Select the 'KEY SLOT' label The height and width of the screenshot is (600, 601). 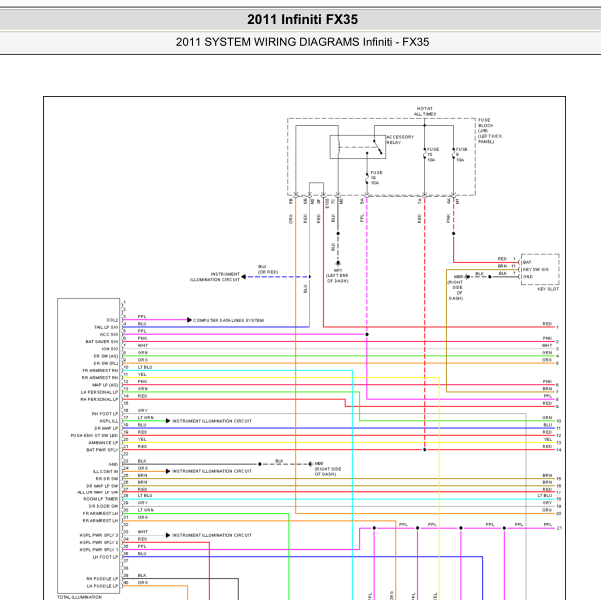[548, 289]
